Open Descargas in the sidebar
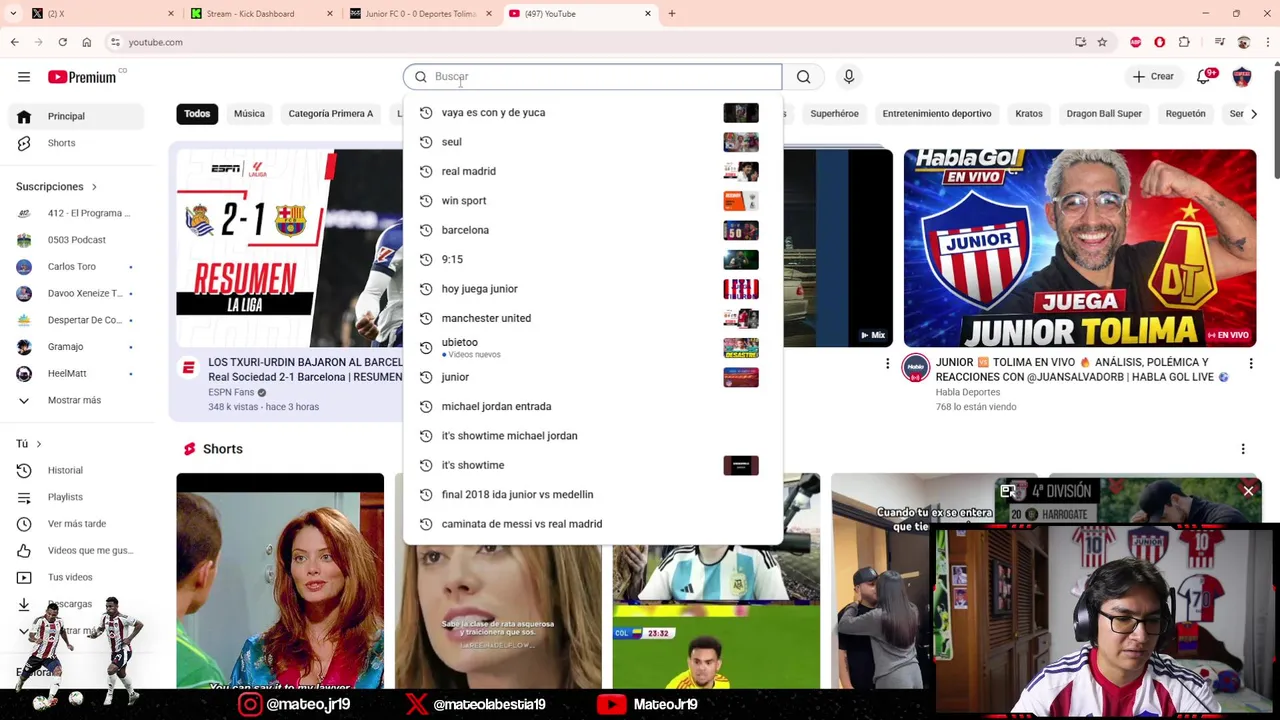The width and height of the screenshot is (1280, 720). click(70, 604)
